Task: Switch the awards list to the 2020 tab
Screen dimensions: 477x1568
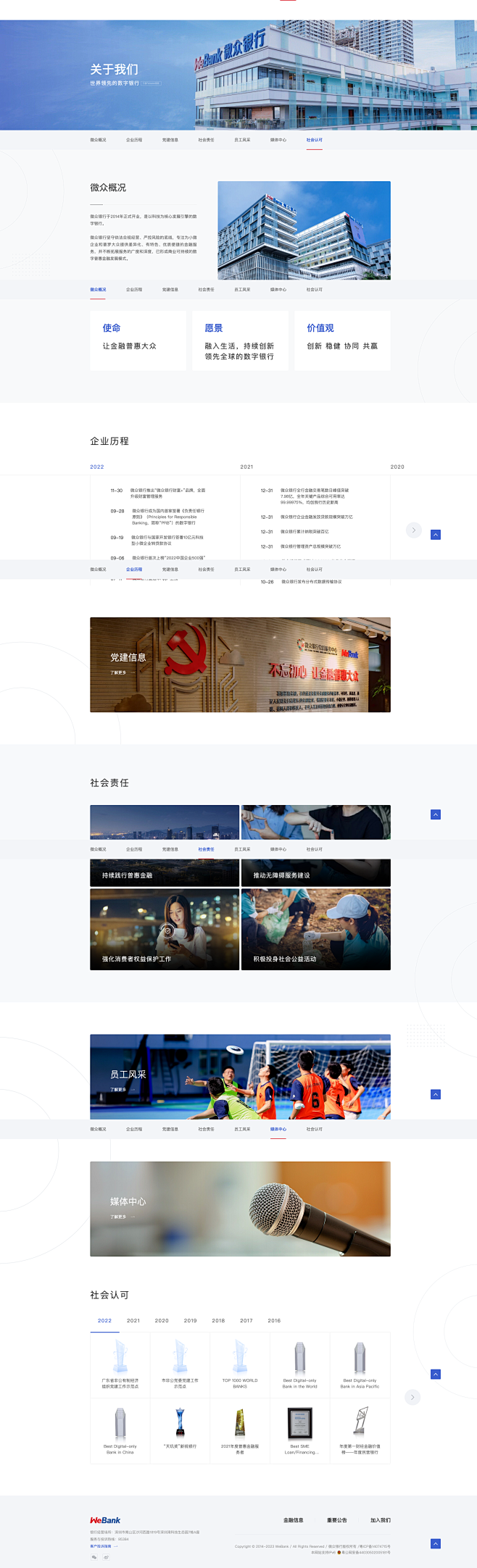Action: 162,1320
